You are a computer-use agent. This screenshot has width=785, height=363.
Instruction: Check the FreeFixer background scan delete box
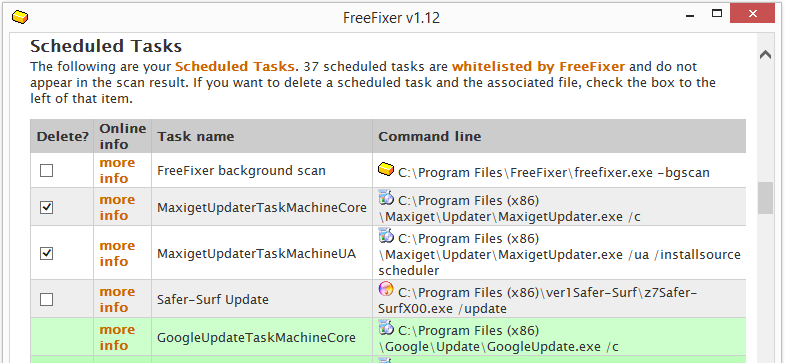47,171
